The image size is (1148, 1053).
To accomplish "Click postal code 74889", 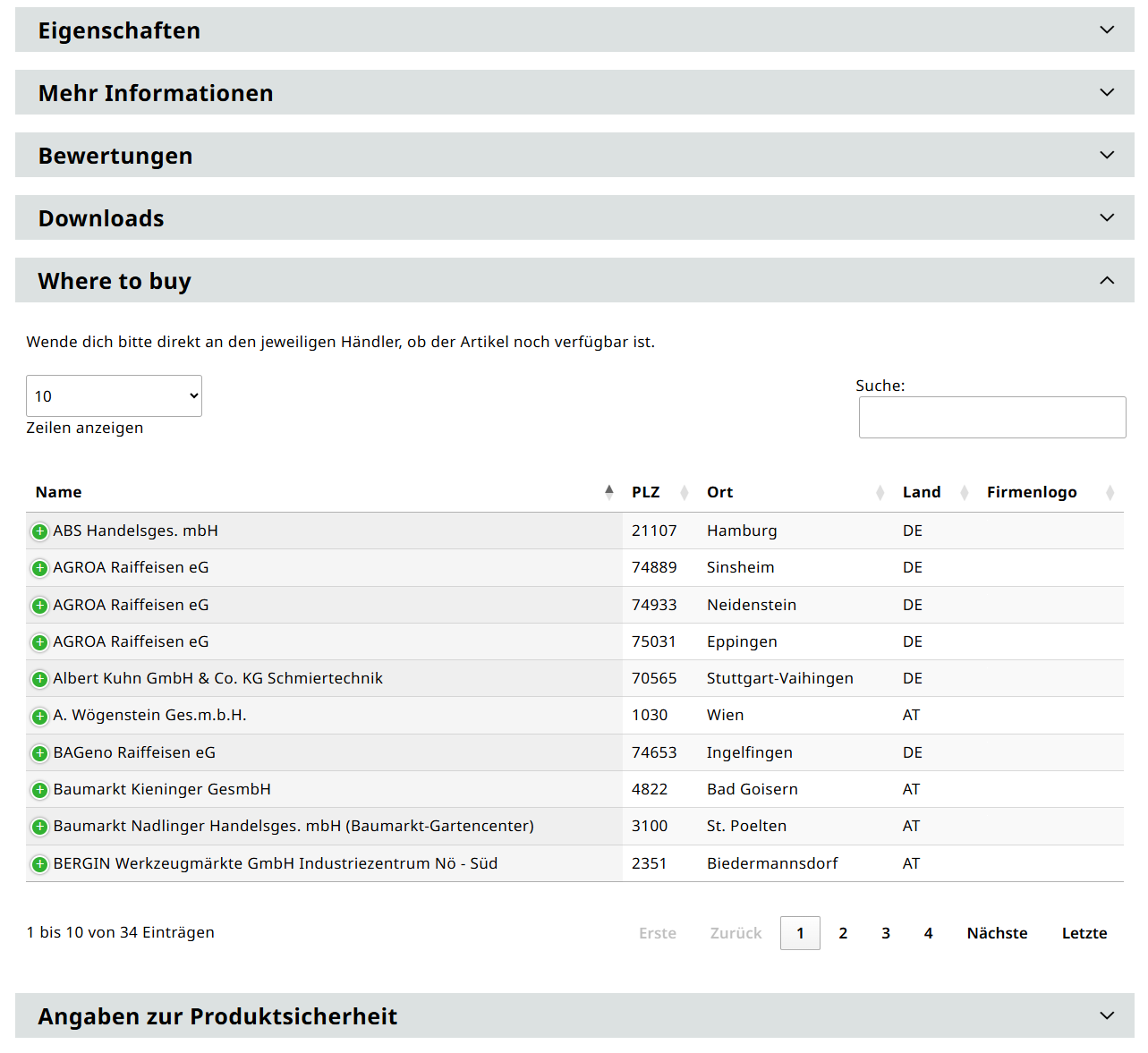I will (x=654, y=567).
